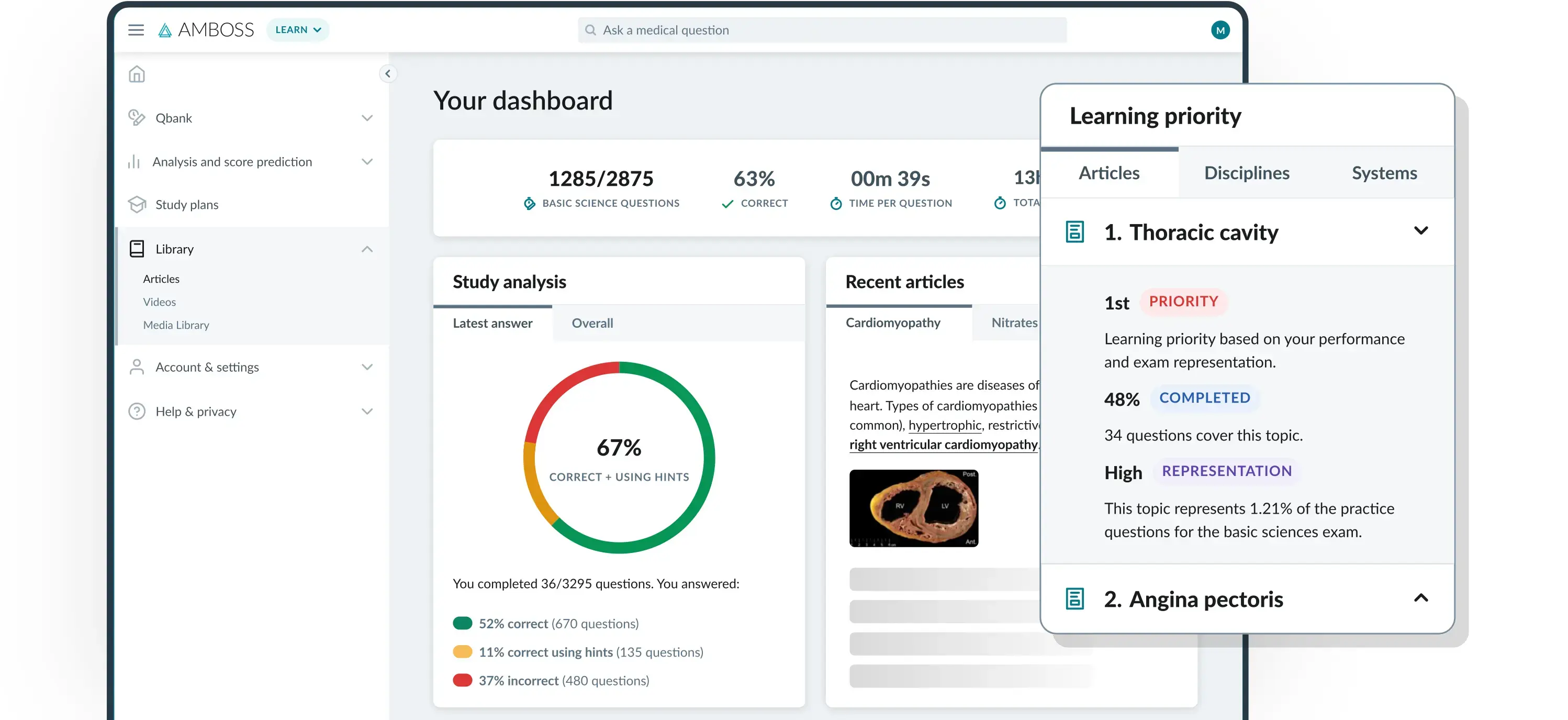Switch to the Disciplines tab
Image resolution: width=1568 pixels, height=720 pixels.
coord(1247,172)
